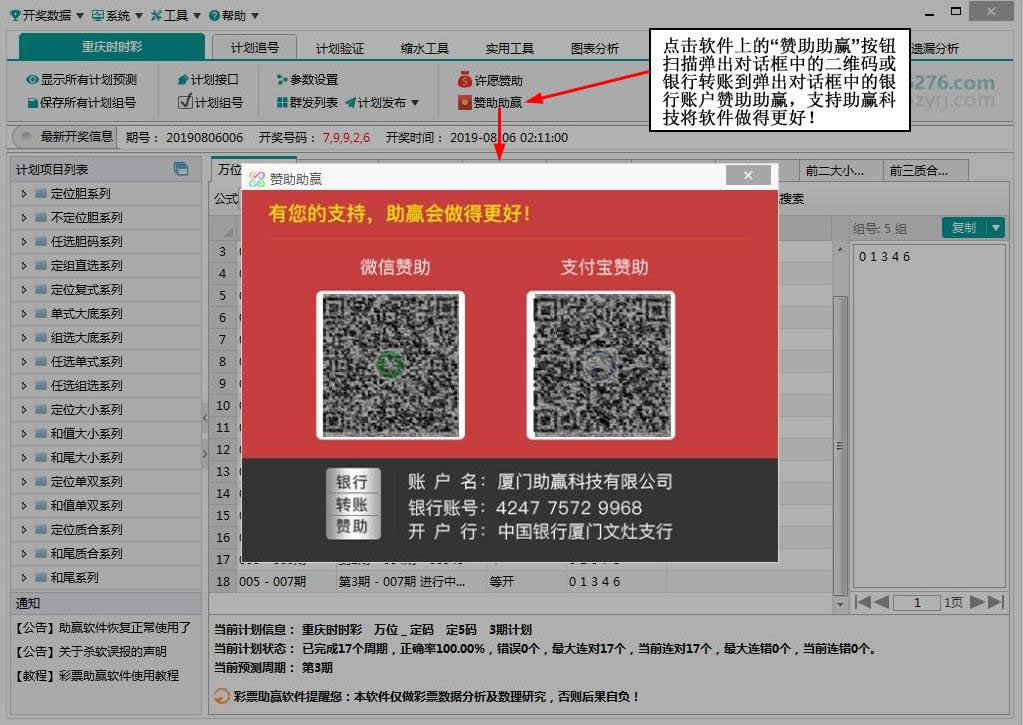Click the 支付宝赞助 QR code
Screen dimensions: 1023x725
pyautogui.click(x=601, y=365)
